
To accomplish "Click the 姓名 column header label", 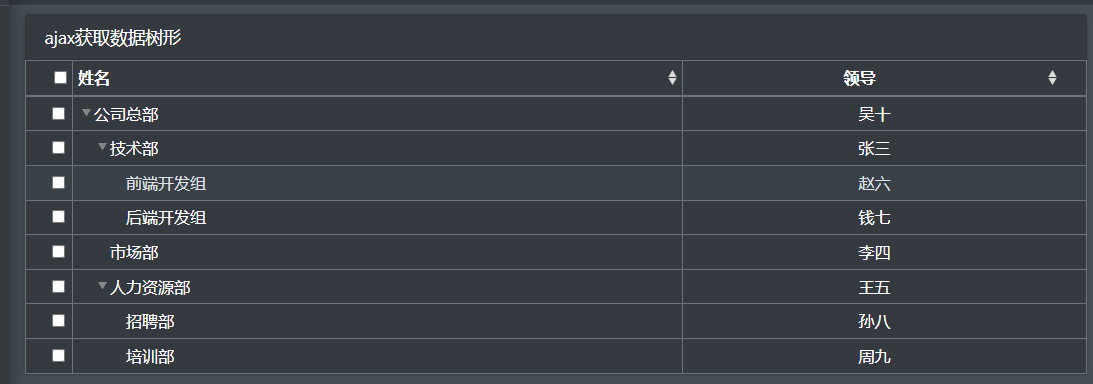I will pyautogui.click(x=94, y=79).
